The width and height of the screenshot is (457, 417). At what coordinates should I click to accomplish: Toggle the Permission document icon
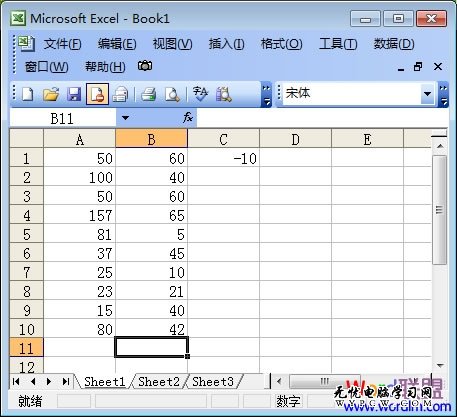[x=97, y=94]
